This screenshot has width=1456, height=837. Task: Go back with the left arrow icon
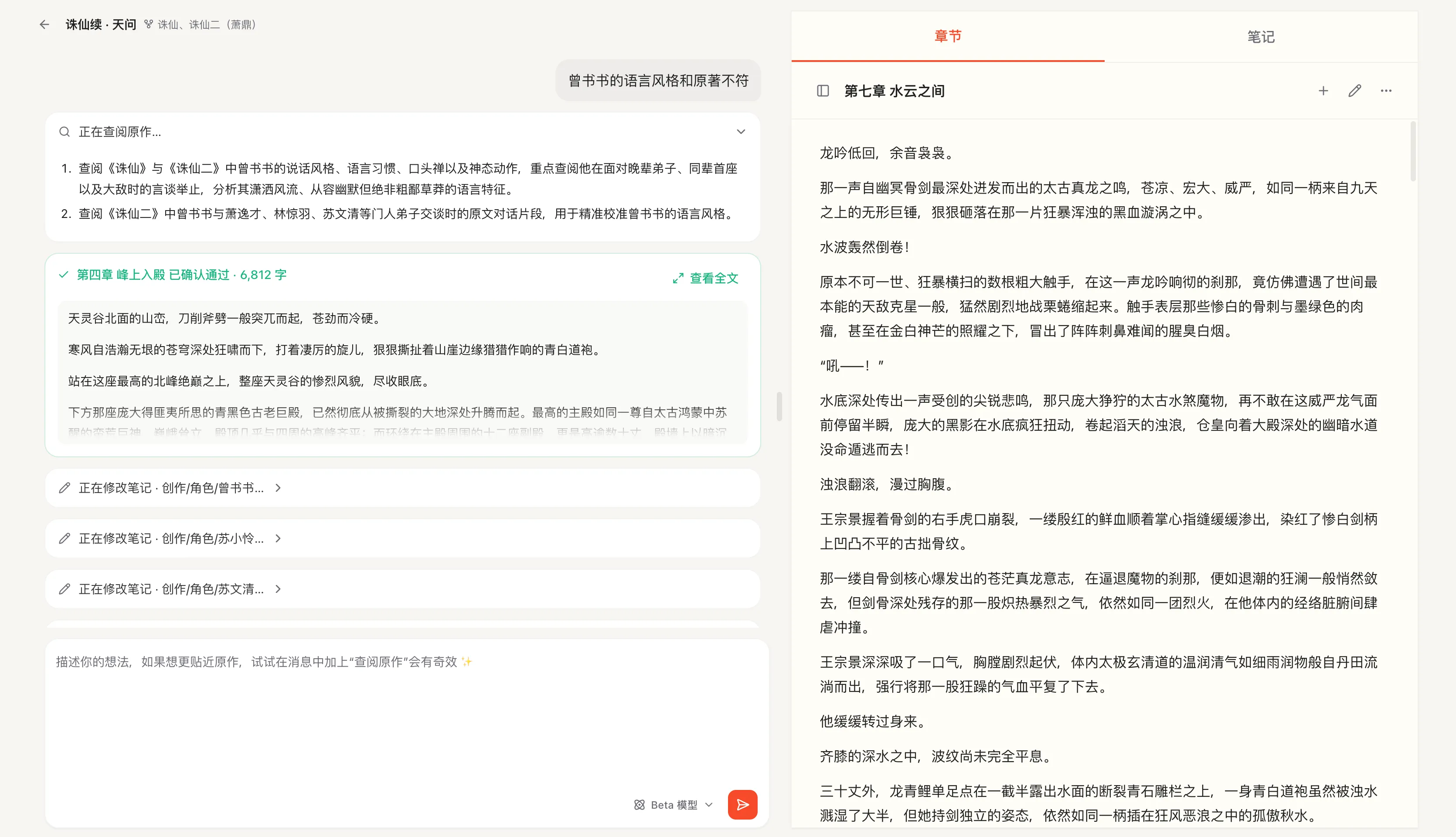point(44,25)
